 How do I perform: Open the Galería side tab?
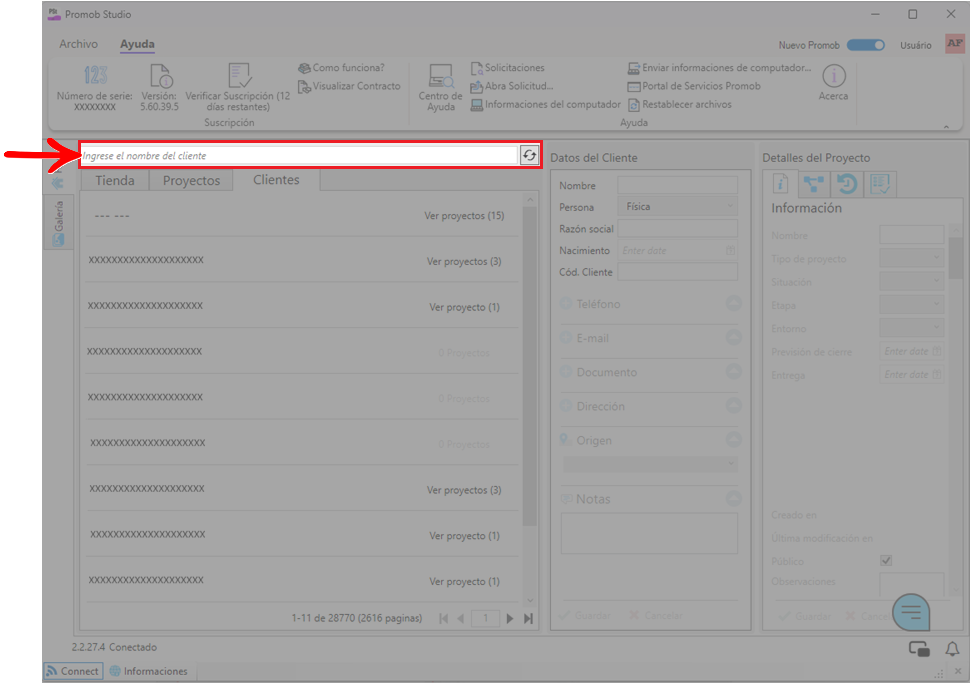click(58, 223)
